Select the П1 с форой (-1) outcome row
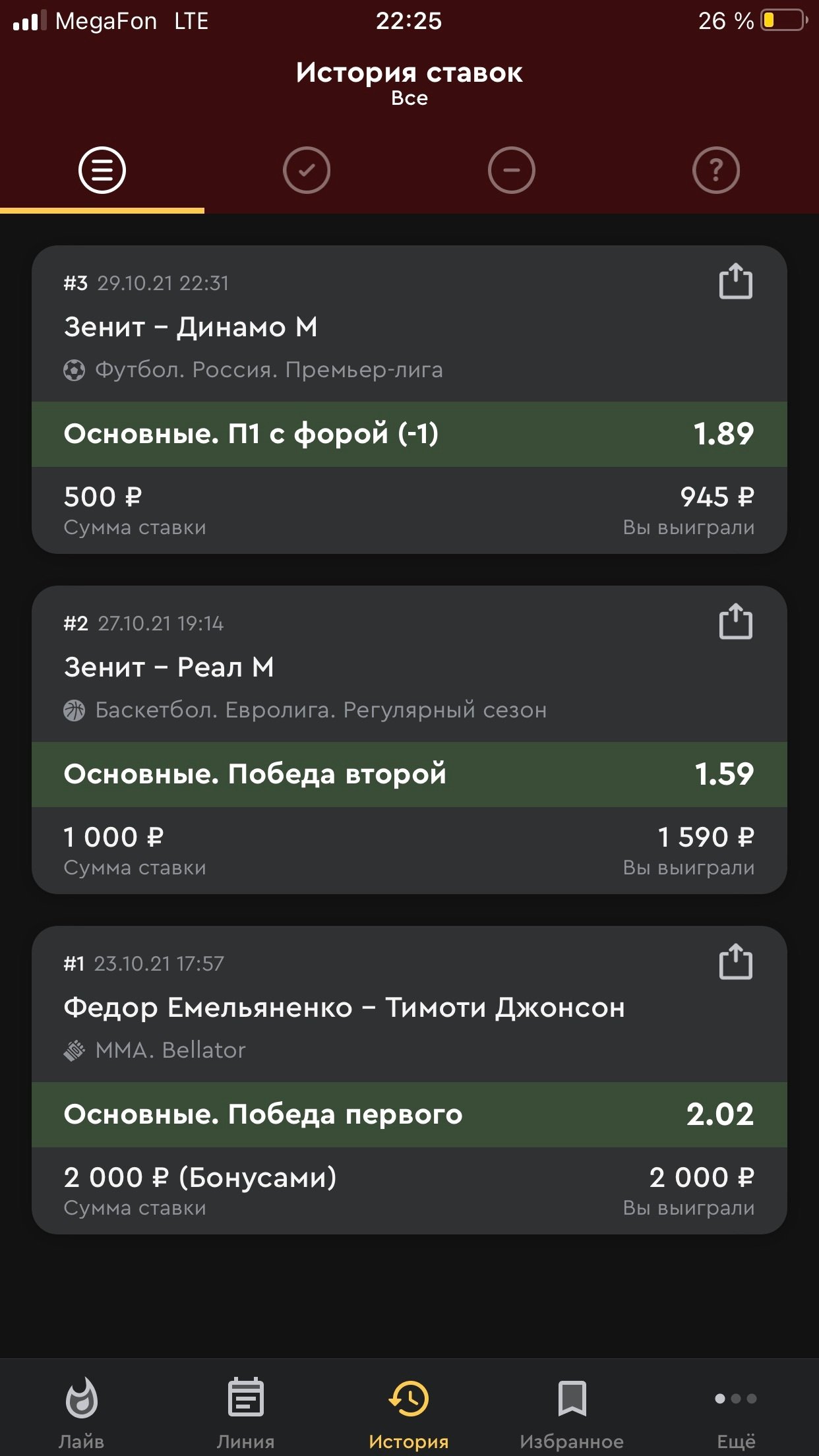Image resolution: width=819 pixels, height=1456 pixels. (x=409, y=434)
